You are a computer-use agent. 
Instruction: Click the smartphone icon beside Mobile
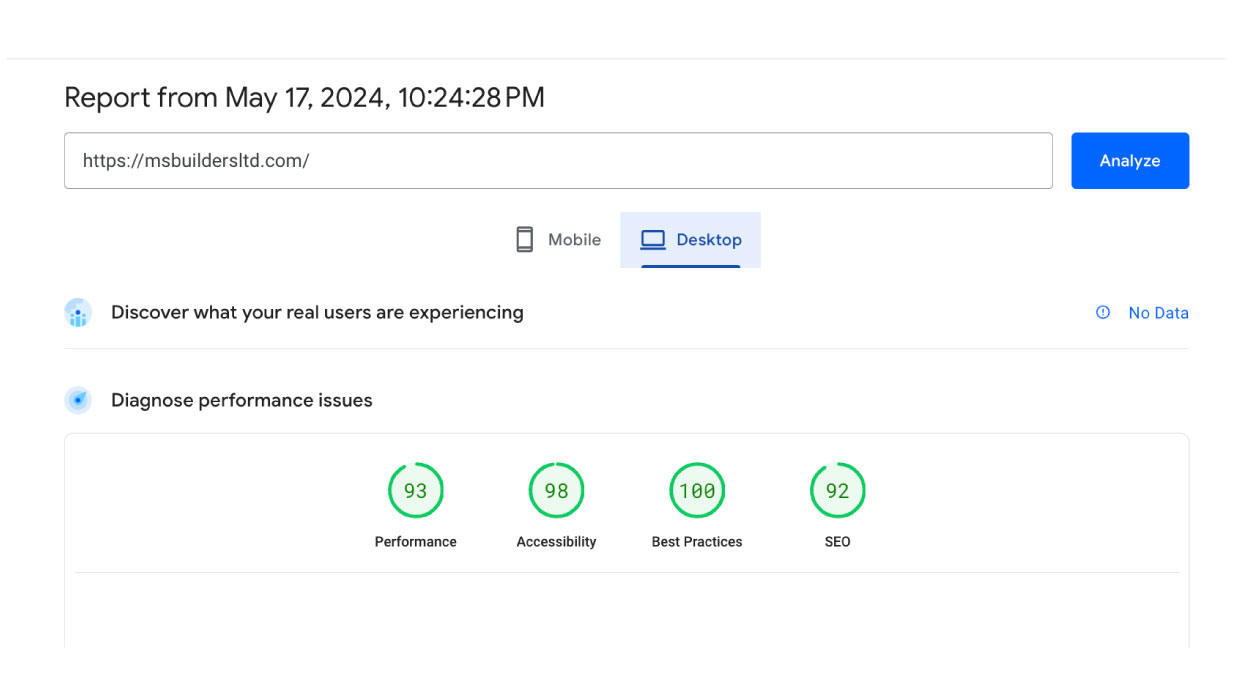(x=524, y=240)
